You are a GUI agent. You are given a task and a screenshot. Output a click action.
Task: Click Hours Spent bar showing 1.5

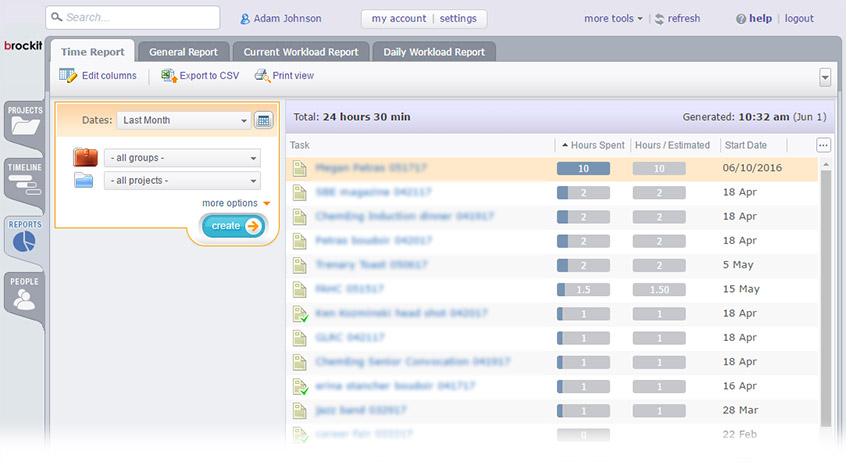click(583, 290)
